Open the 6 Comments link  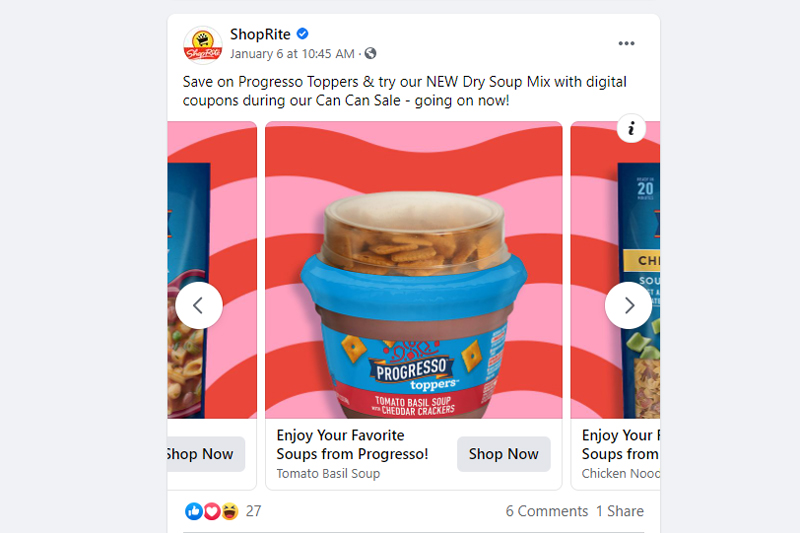546,511
